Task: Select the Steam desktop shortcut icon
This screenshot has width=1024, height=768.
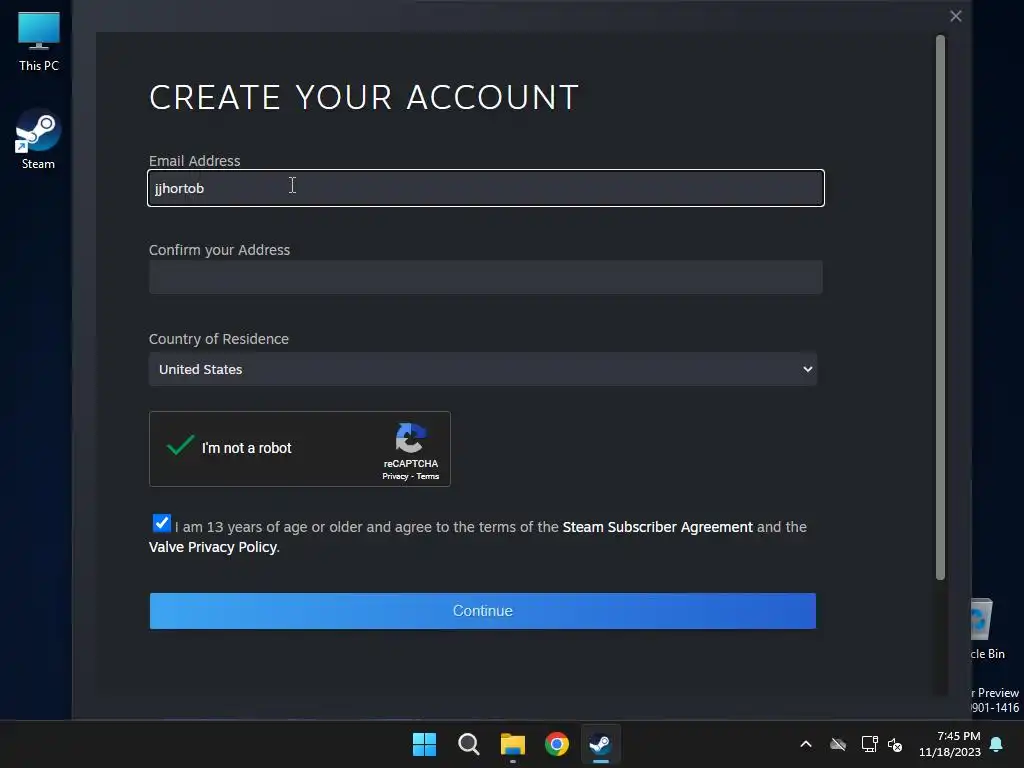Action: 38,139
